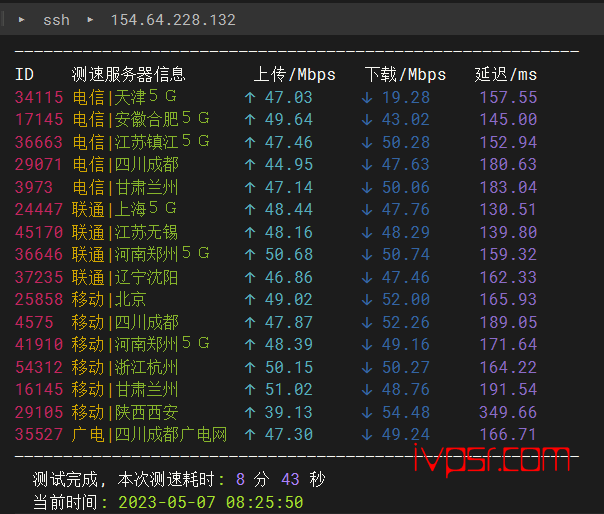Click latency value 145.00
Screen dimensions: 604x514
[x=508, y=119]
